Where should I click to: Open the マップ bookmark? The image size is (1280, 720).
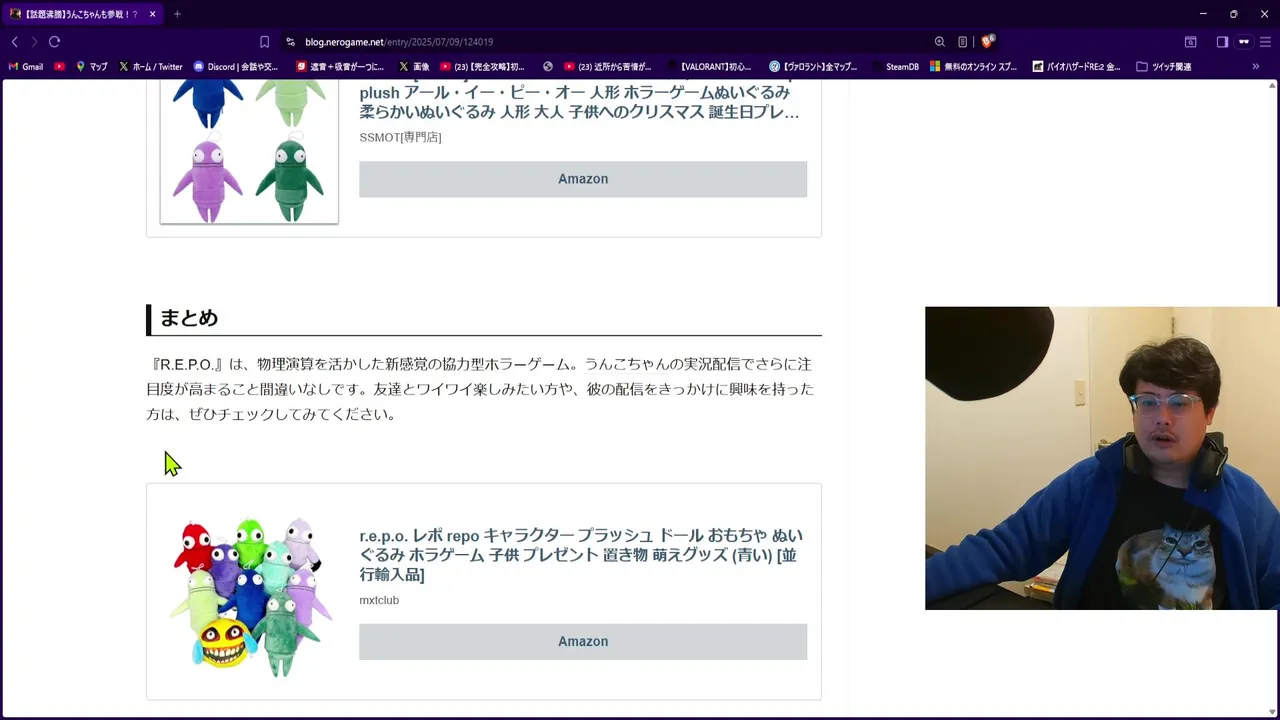tap(91, 67)
